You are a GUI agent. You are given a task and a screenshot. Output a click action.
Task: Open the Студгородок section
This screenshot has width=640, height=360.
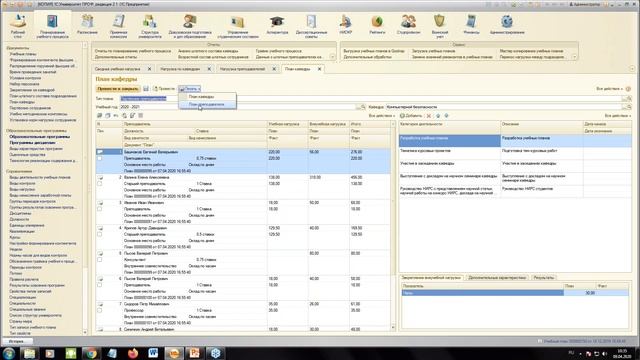click(408, 24)
